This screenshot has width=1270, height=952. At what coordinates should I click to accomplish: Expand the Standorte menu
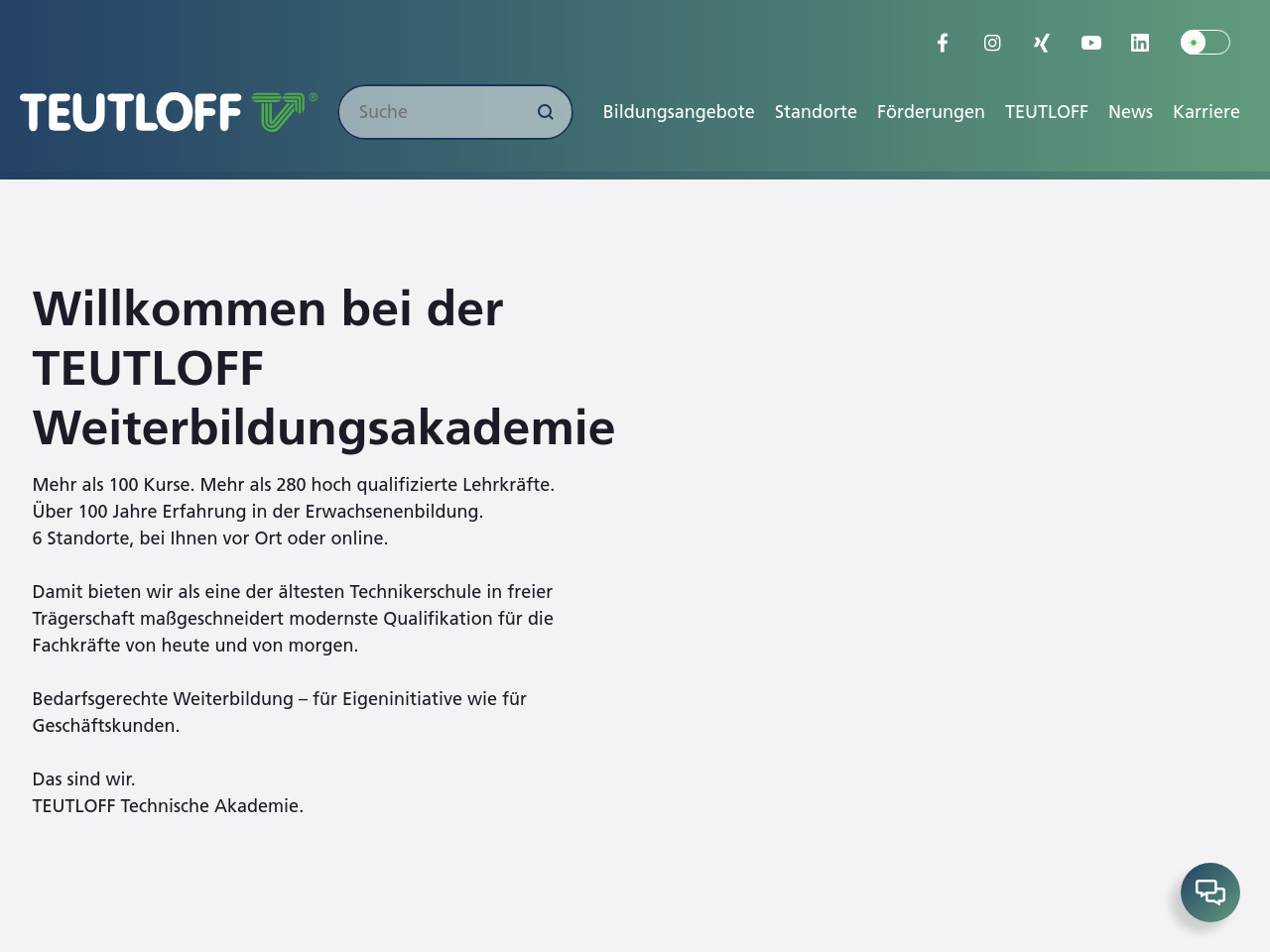click(x=816, y=112)
